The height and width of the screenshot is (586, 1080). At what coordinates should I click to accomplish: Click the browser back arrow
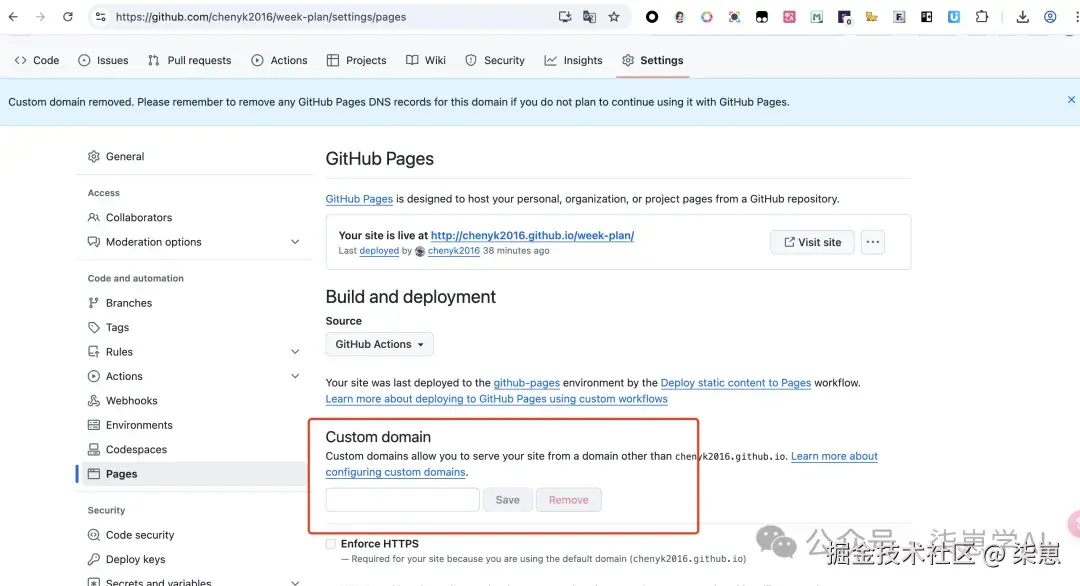[13, 17]
